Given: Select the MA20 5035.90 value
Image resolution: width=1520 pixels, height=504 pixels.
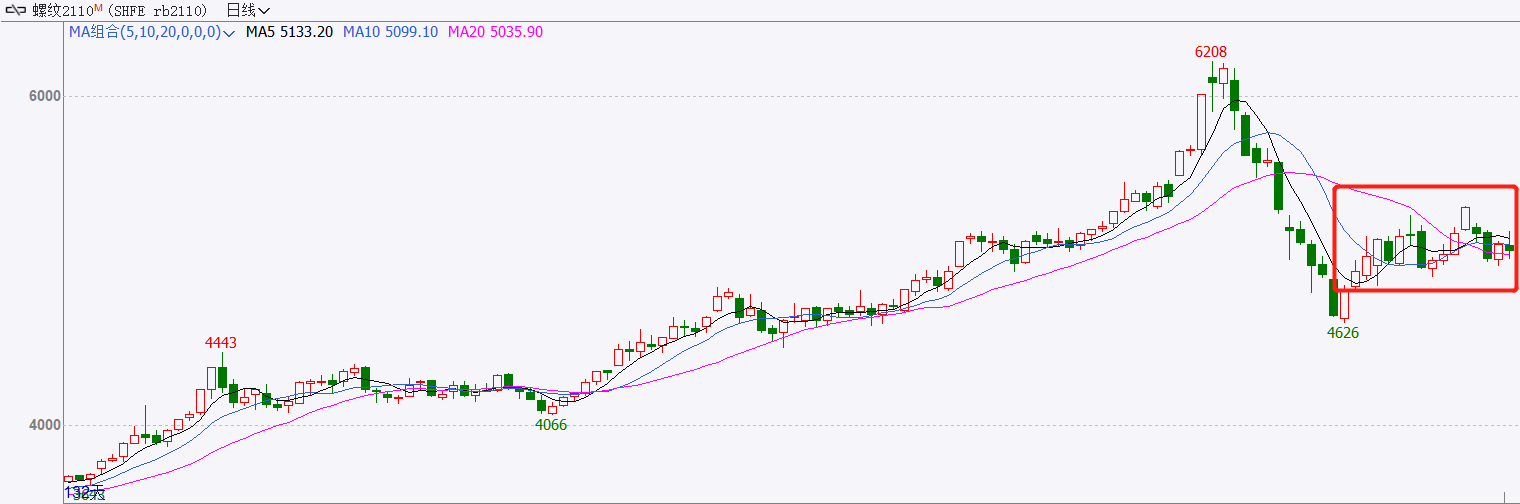Looking at the screenshot, I should (x=496, y=32).
